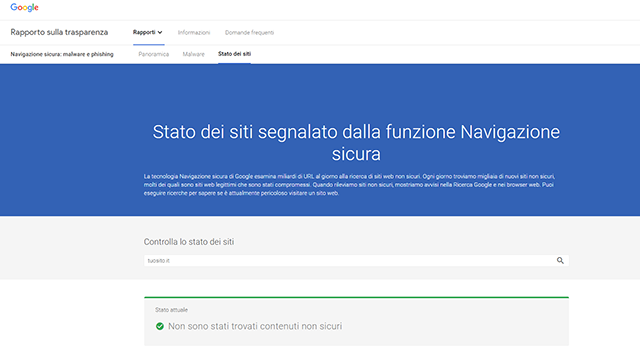Click the paragraph about La tecnologia Navigazione sicura
The width and height of the screenshot is (640, 360).
[x=349, y=185]
